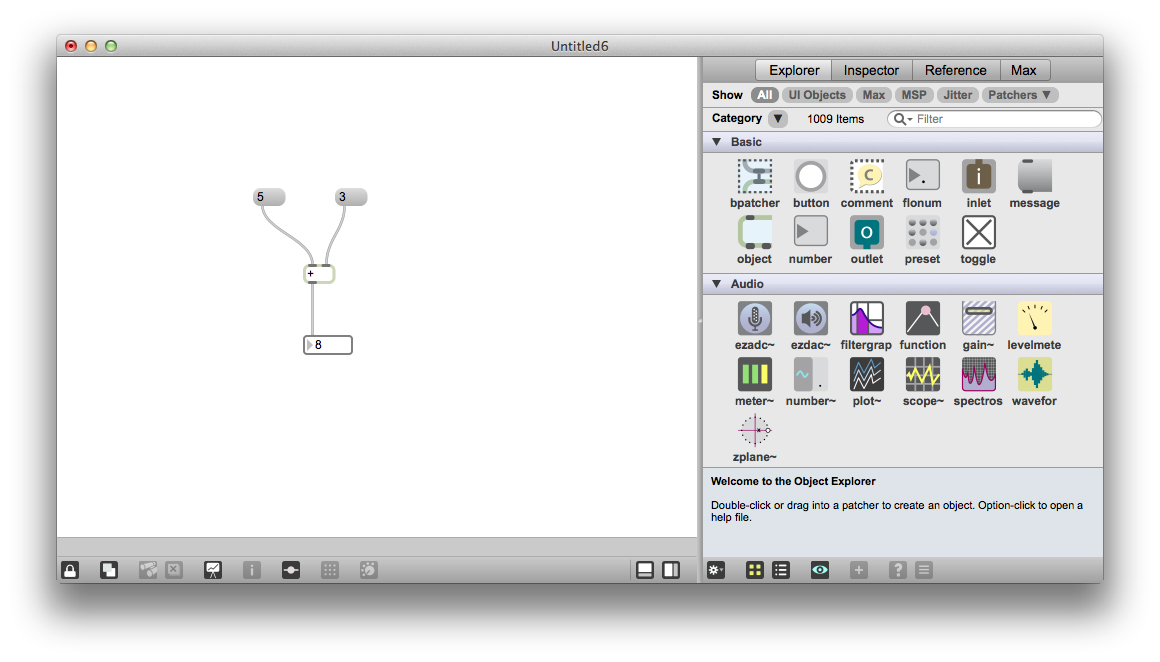This screenshot has height=662, width=1160.
Task: Click the outlet object icon
Action: coord(866,232)
